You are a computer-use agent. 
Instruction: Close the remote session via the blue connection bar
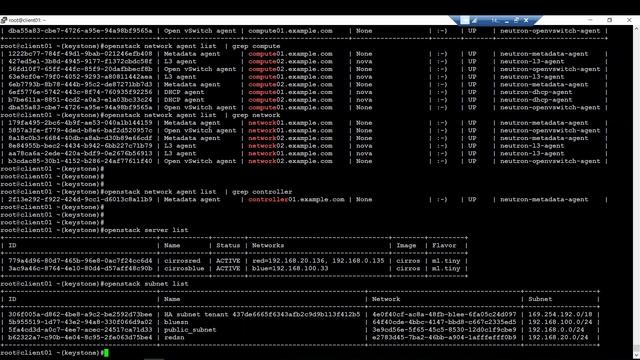[x=526, y=20]
